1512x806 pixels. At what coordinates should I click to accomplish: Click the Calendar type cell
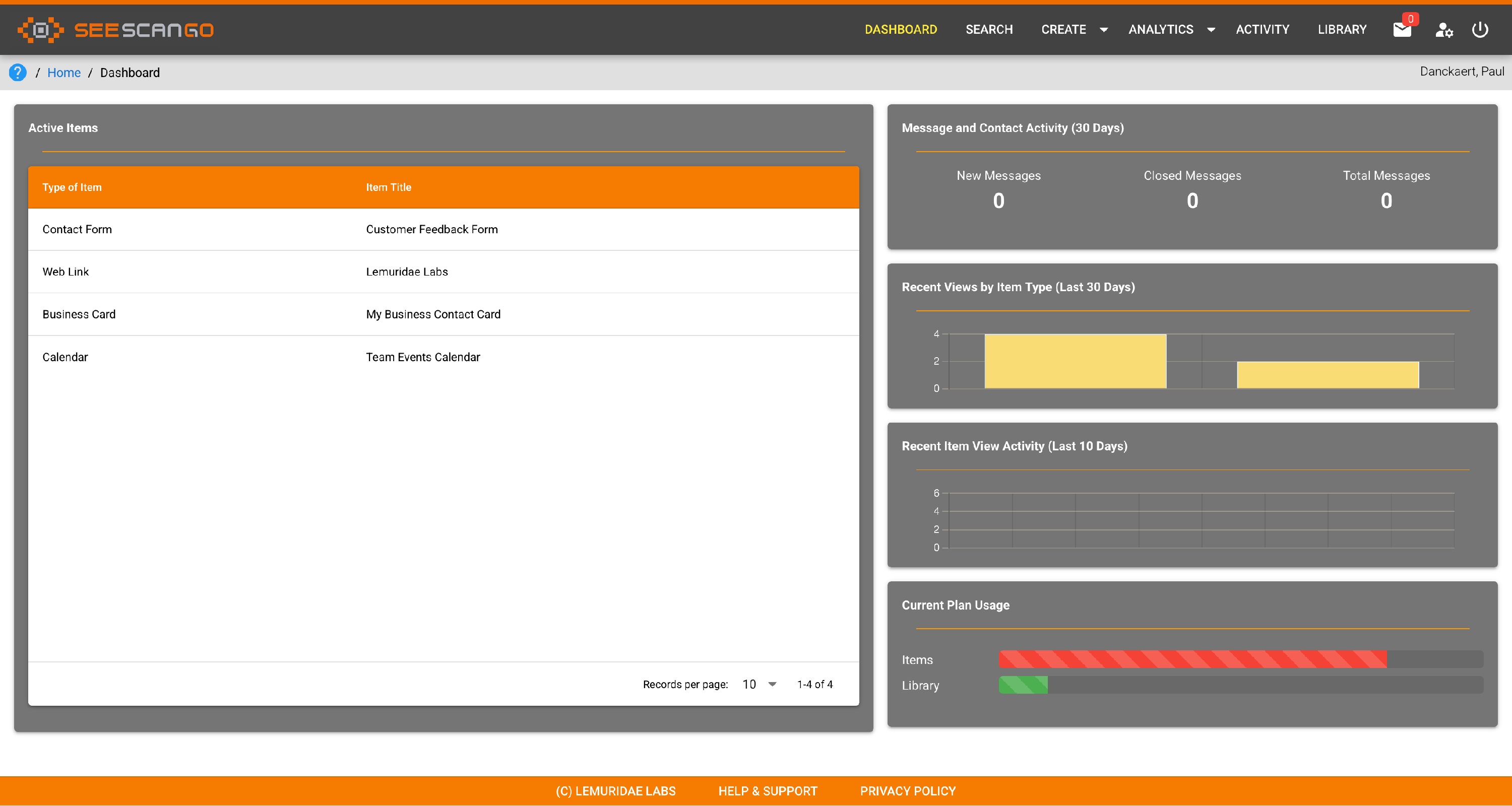tap(65, 357)
